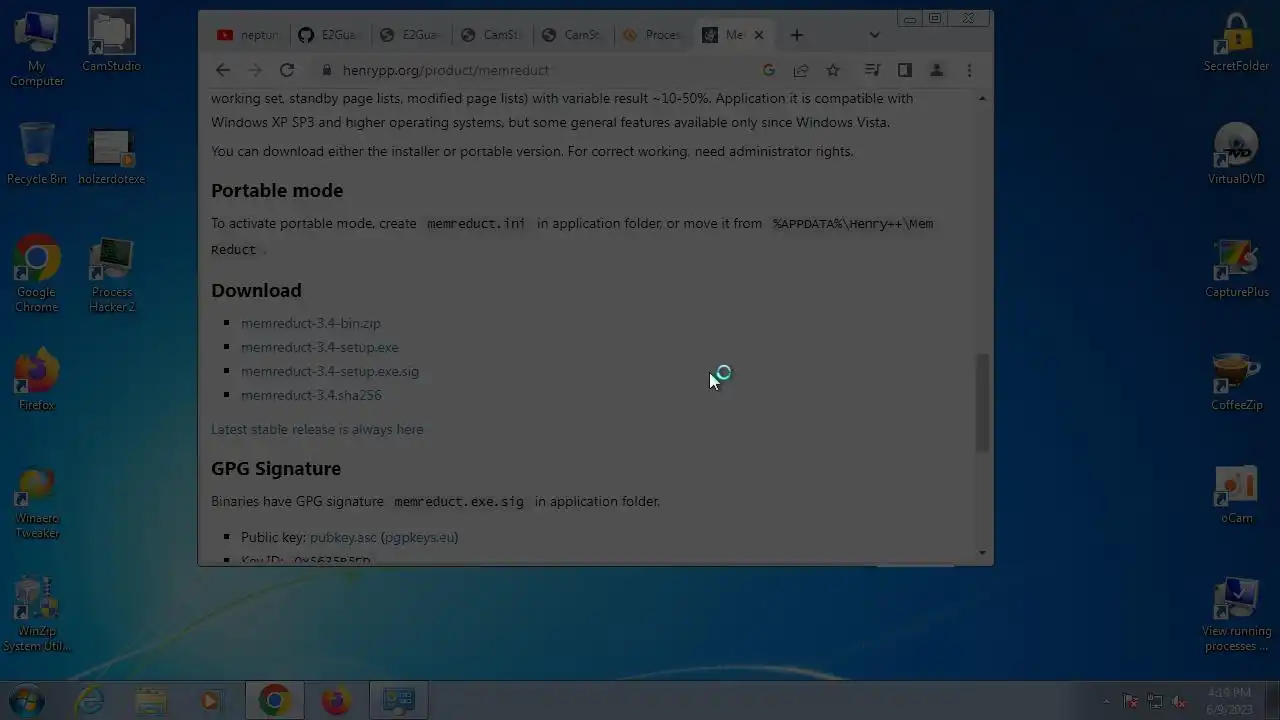Switch to second CamSt tab
The height and width of the screenshot is (720, 1280).
pyautogui.click(x=571, y=35)
